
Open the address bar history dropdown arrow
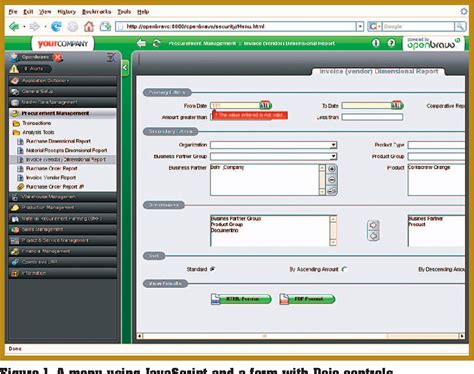360,26
